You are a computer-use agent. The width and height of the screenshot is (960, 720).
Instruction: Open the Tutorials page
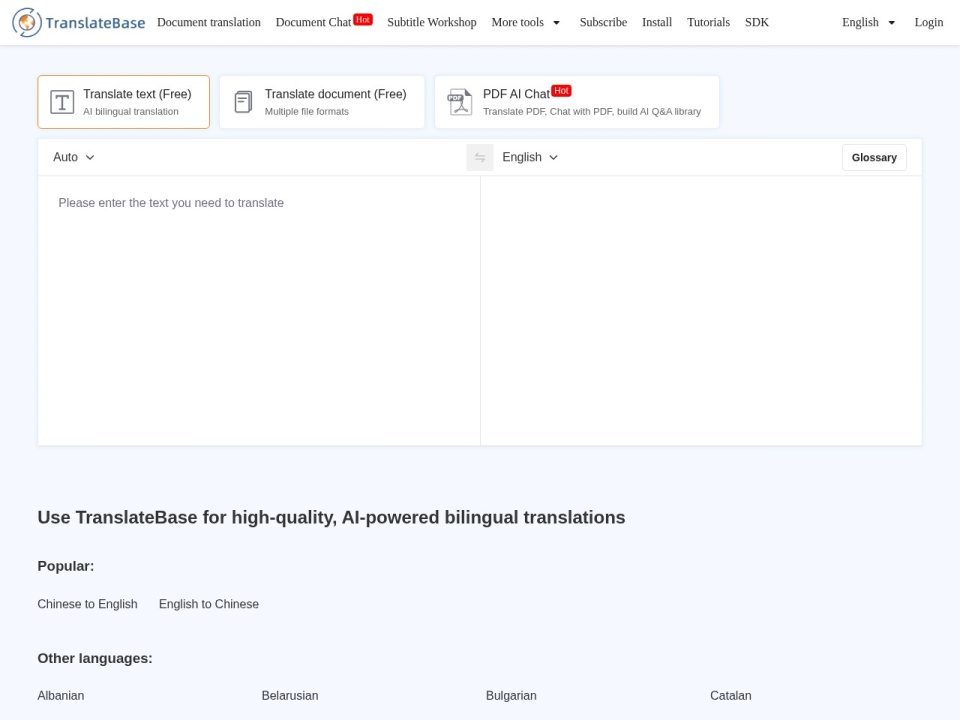pos(708,23)
